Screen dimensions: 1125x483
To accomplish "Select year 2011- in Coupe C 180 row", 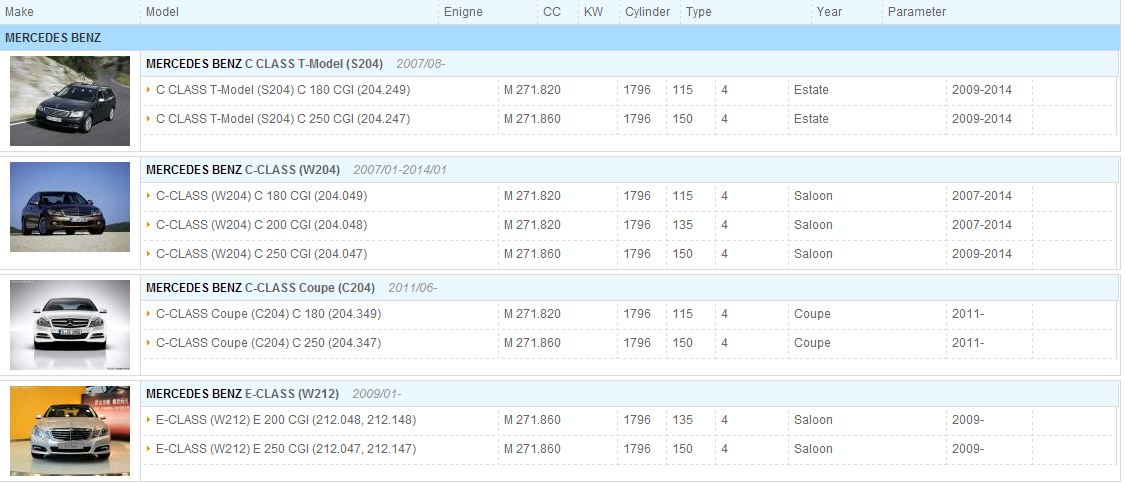I will (968, 314).
